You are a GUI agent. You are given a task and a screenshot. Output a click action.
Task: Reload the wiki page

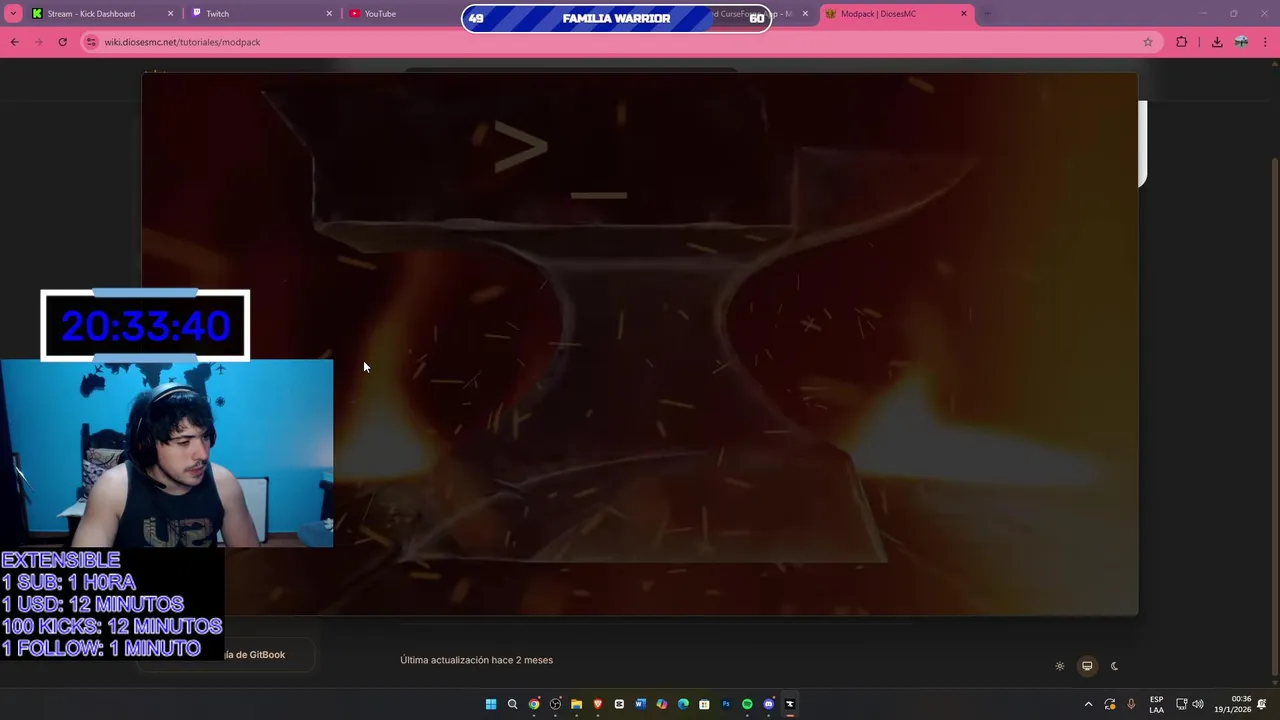[62, 42]
